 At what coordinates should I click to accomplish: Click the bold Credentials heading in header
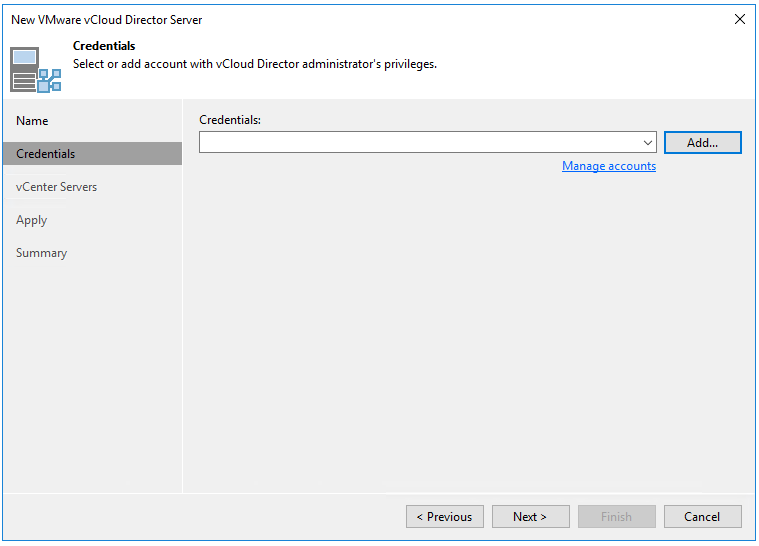click(104, 46)
